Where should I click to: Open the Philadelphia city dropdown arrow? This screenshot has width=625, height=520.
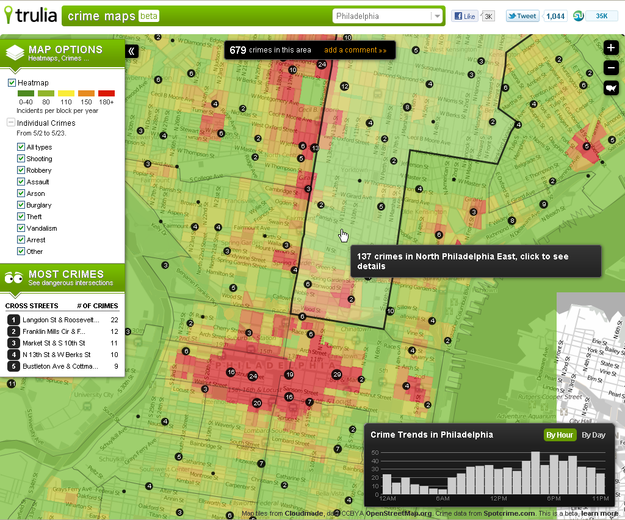(437, 16)
